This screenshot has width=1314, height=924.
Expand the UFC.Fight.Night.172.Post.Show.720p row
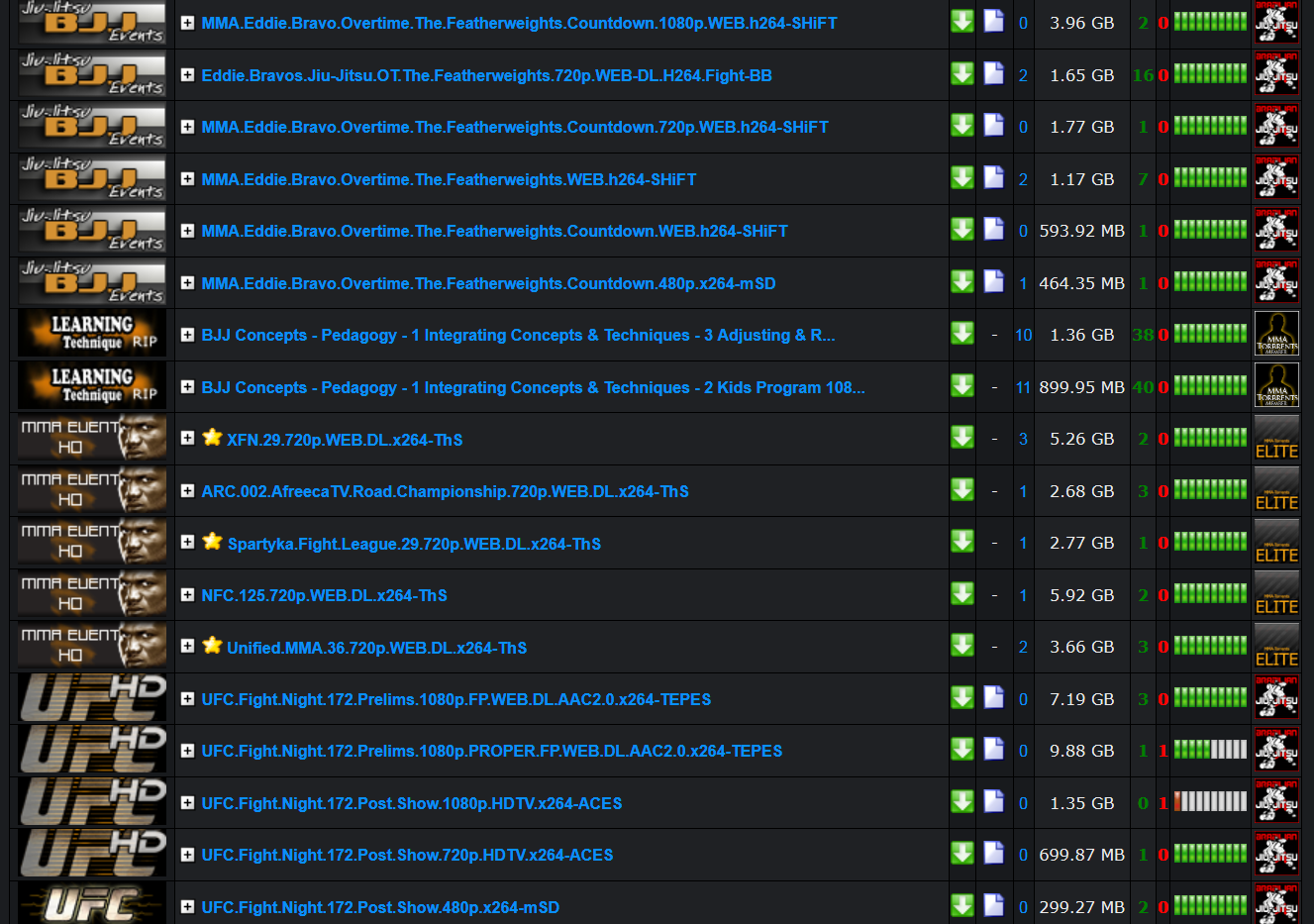pos(187,854)
